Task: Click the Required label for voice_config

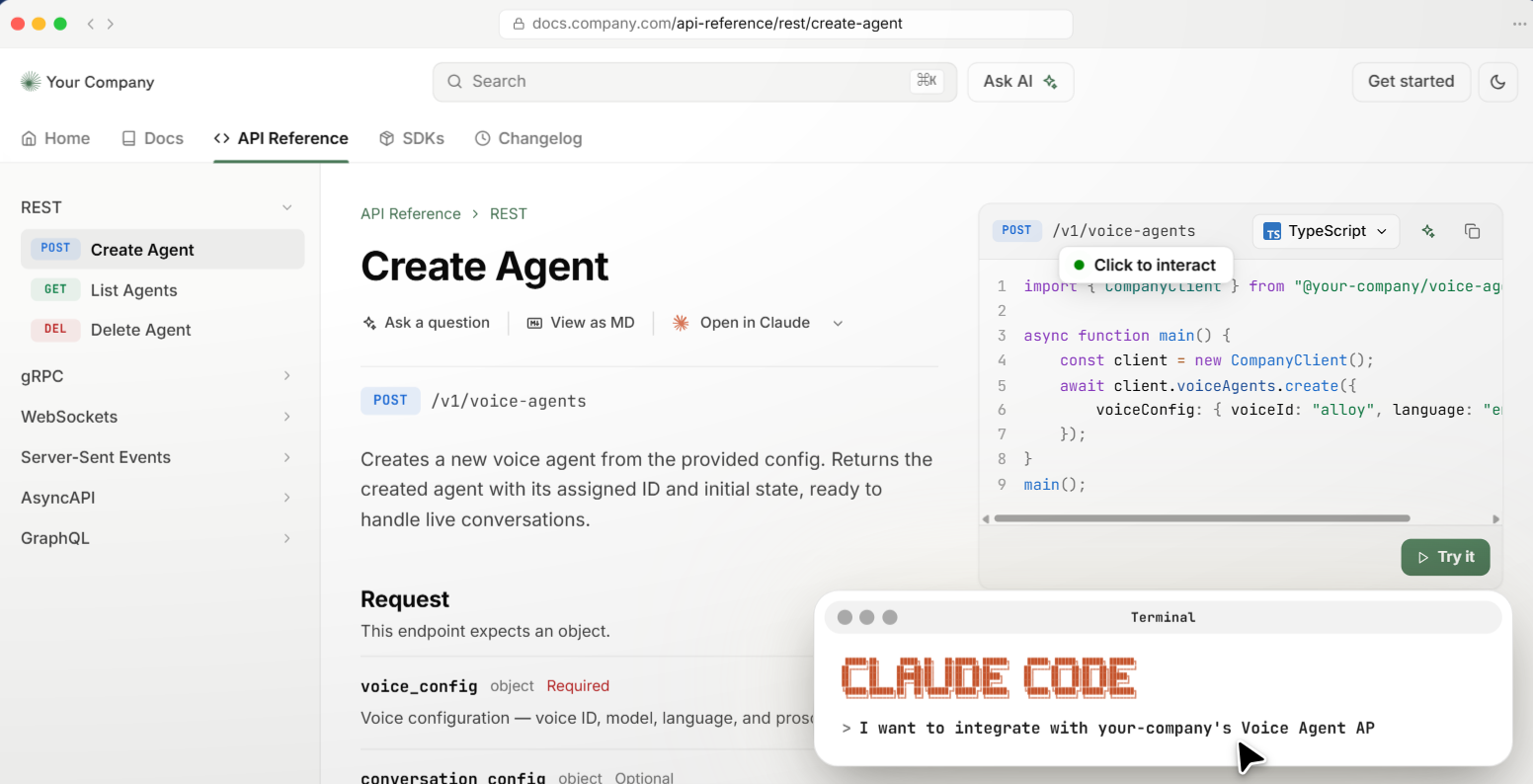Action: pos(578,686)
